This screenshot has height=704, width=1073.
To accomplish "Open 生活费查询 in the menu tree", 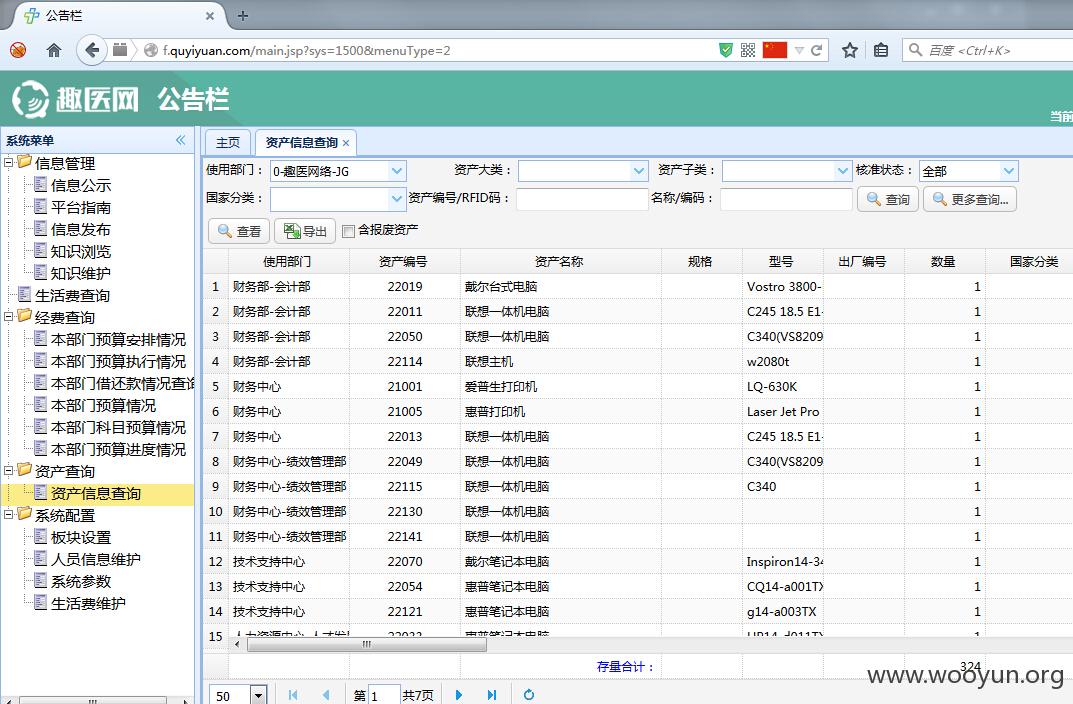I will coord(73,296).
